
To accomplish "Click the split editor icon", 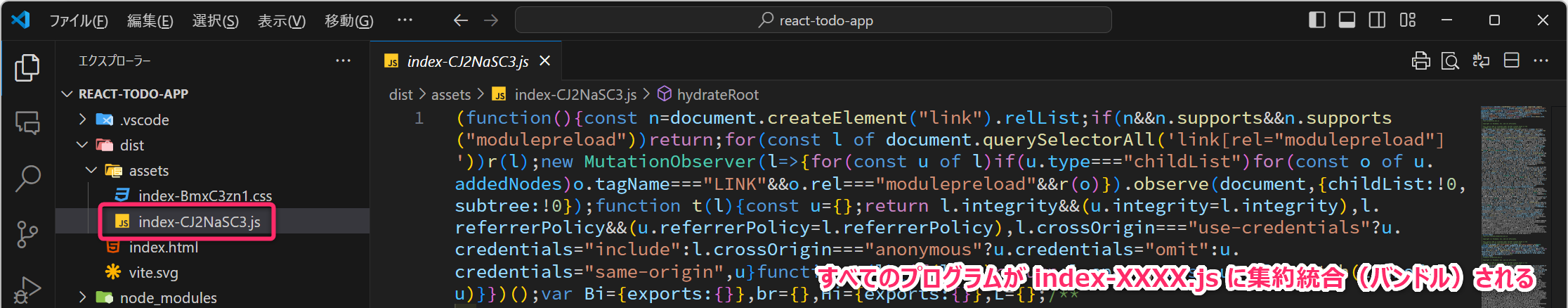I will [1511, 61].
